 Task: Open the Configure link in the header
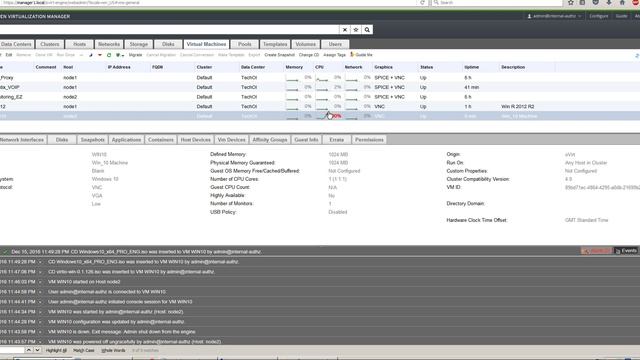(598, 16)
